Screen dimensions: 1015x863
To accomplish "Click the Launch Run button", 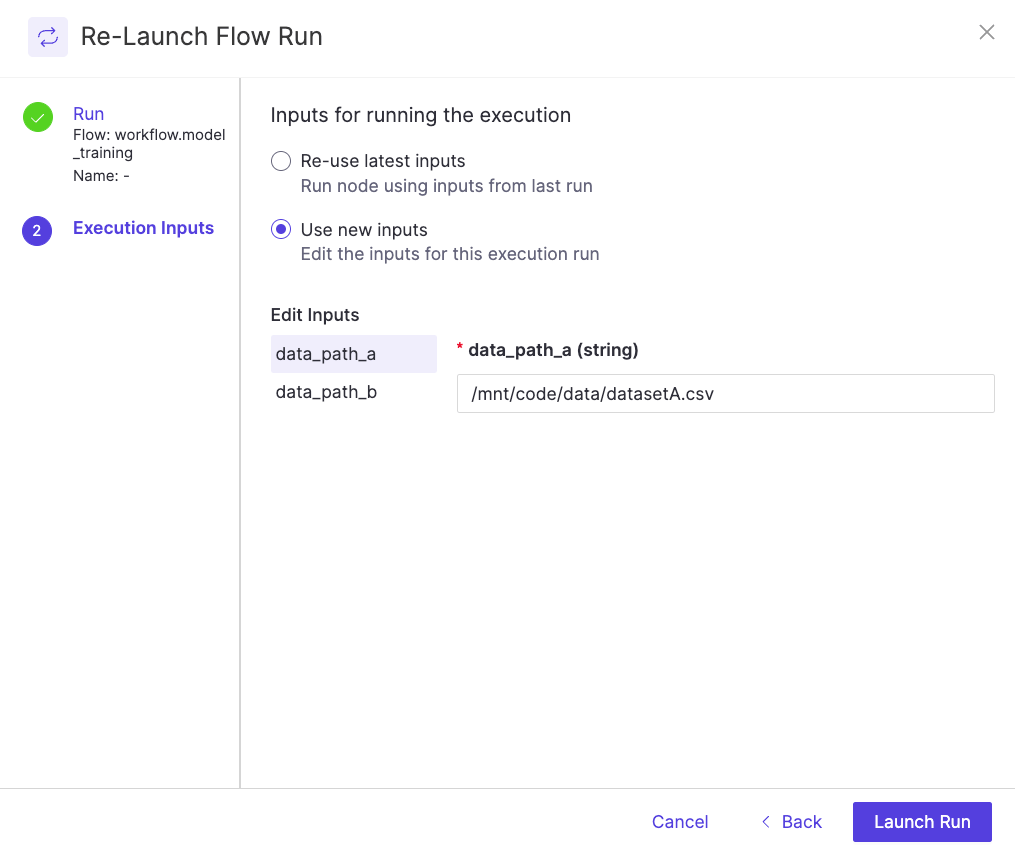I will click(922, 822).
